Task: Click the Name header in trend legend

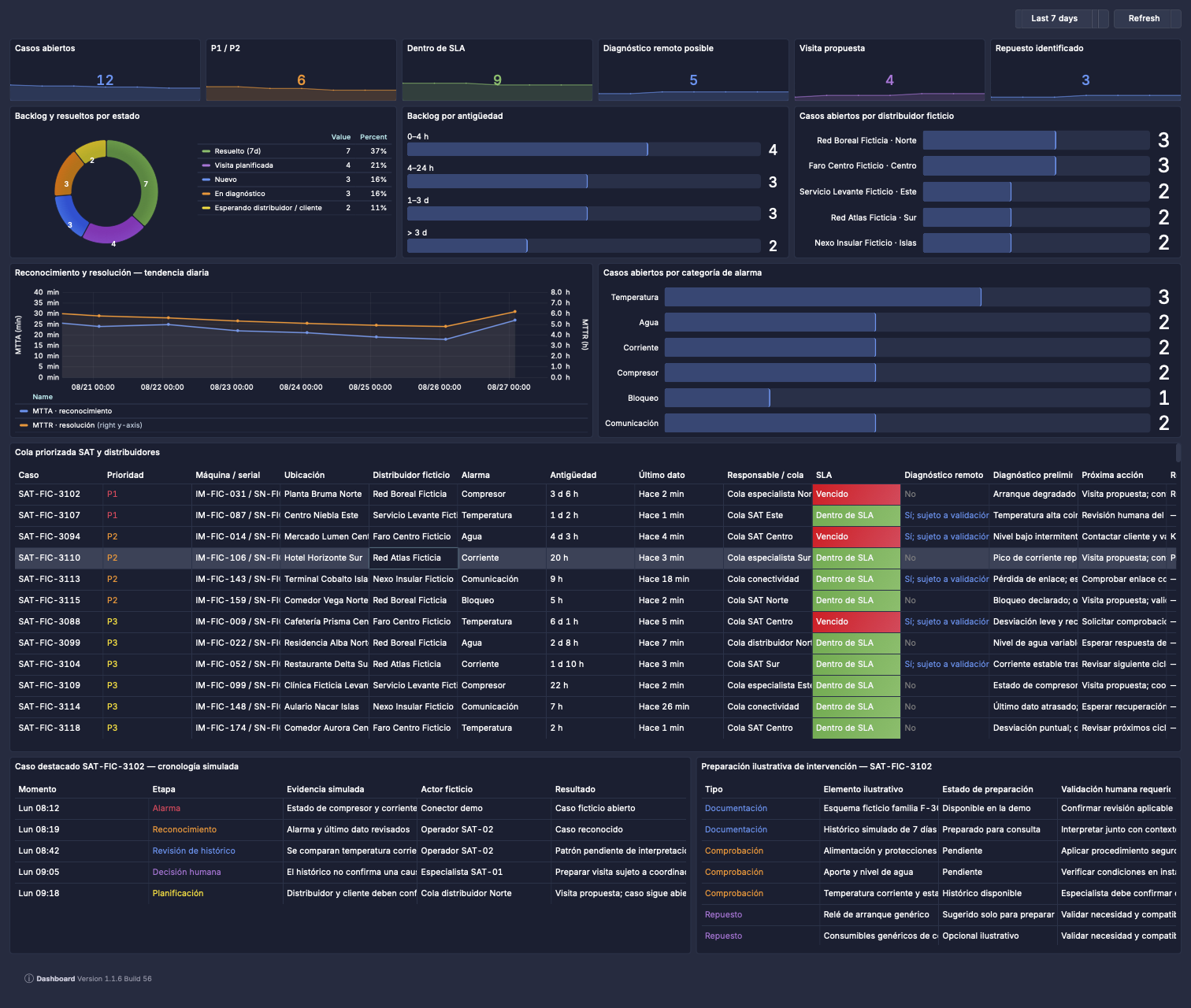Action: click(43, 397)
